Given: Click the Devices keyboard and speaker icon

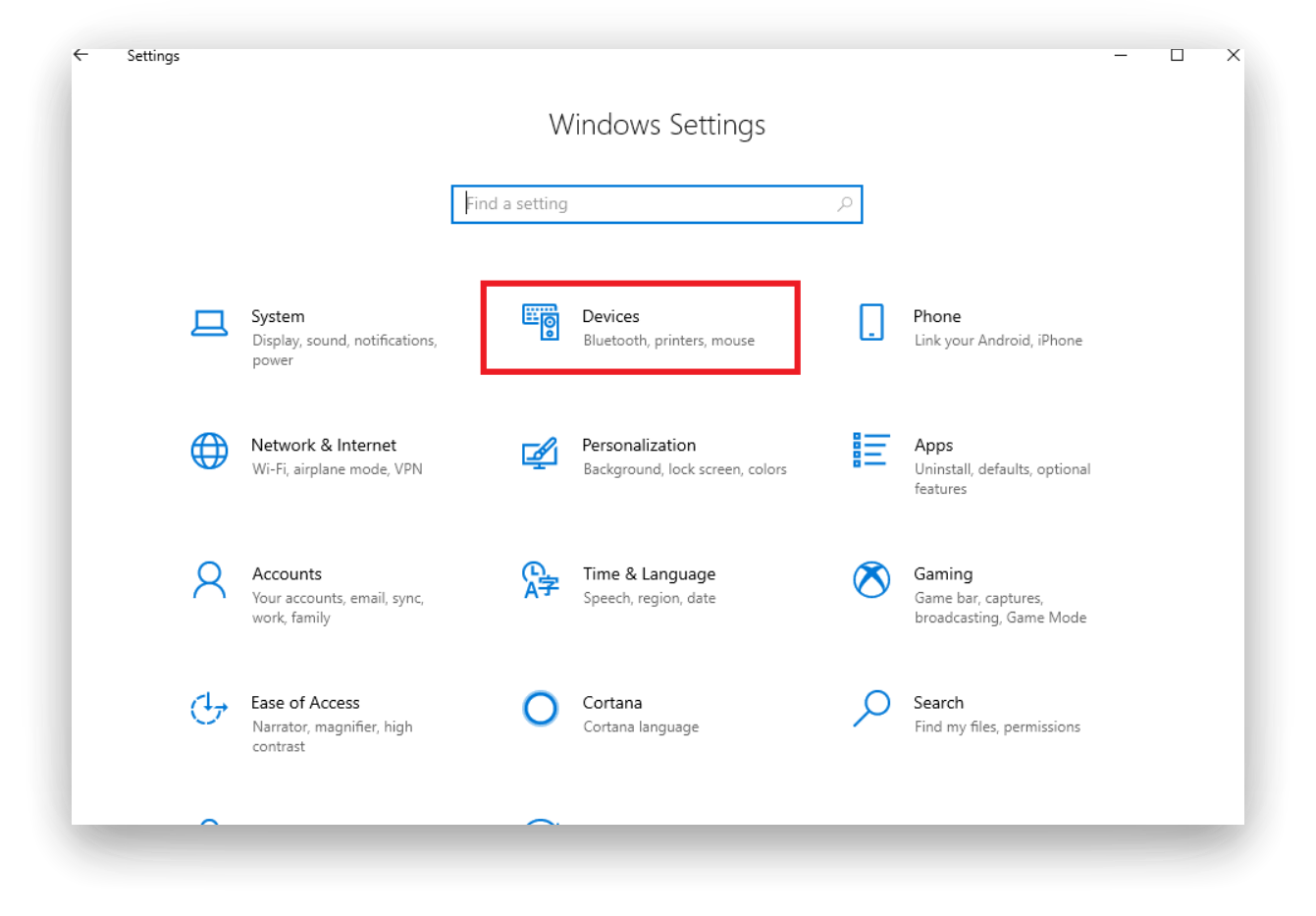Looking at the screenshot, I should 541,322.
